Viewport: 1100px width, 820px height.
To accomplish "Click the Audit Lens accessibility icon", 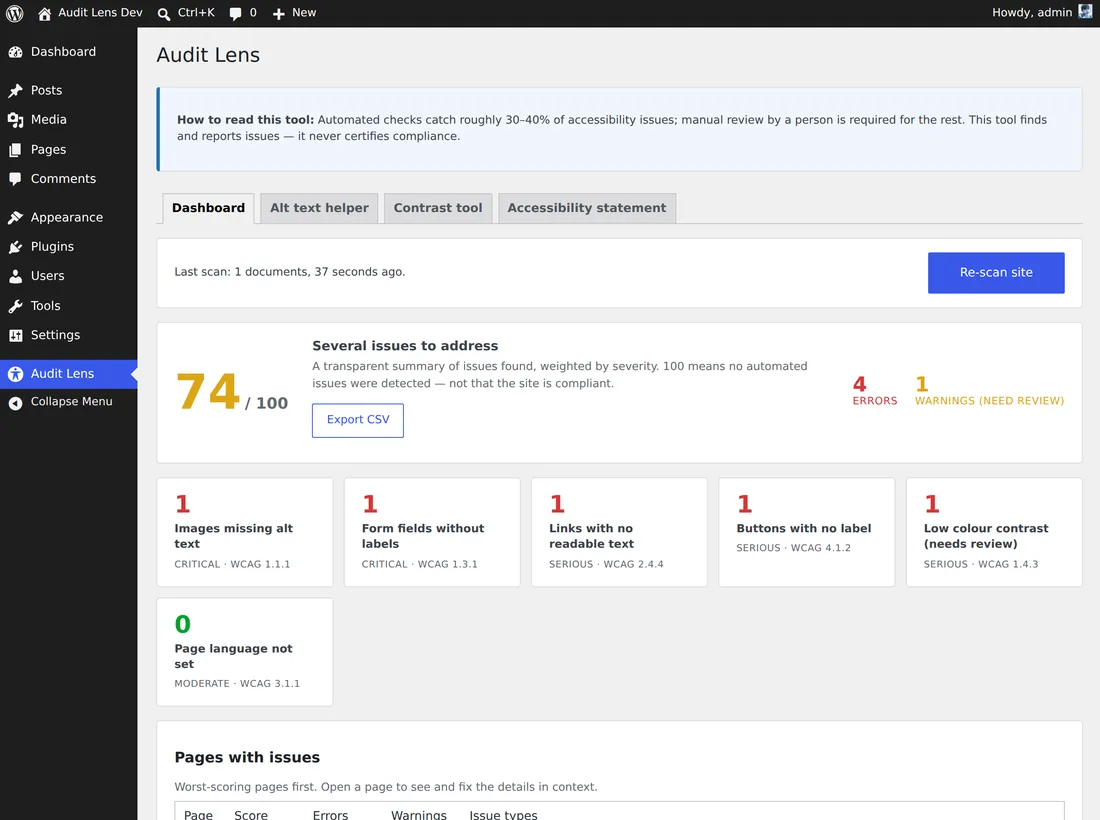I will click(15, 374).
